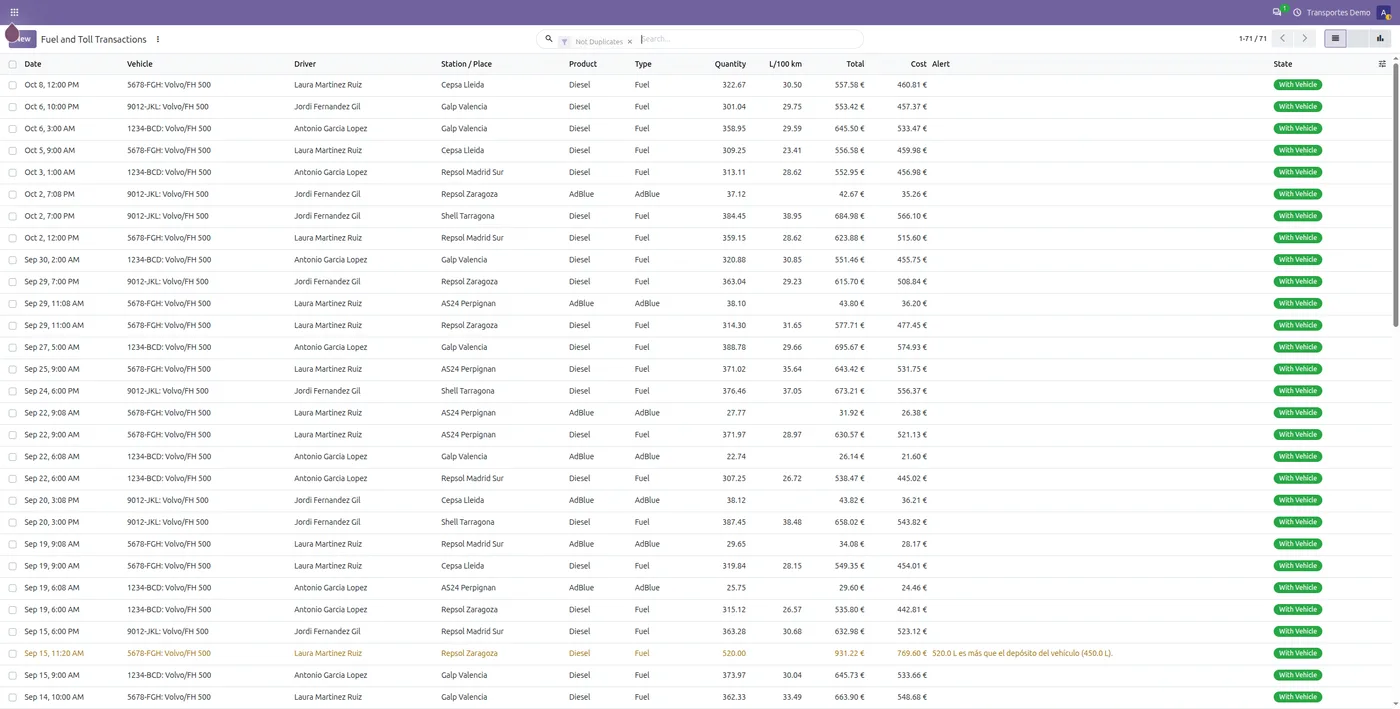
Task: Open the Transportes Demo company switcher
Action: point(1338,12)
